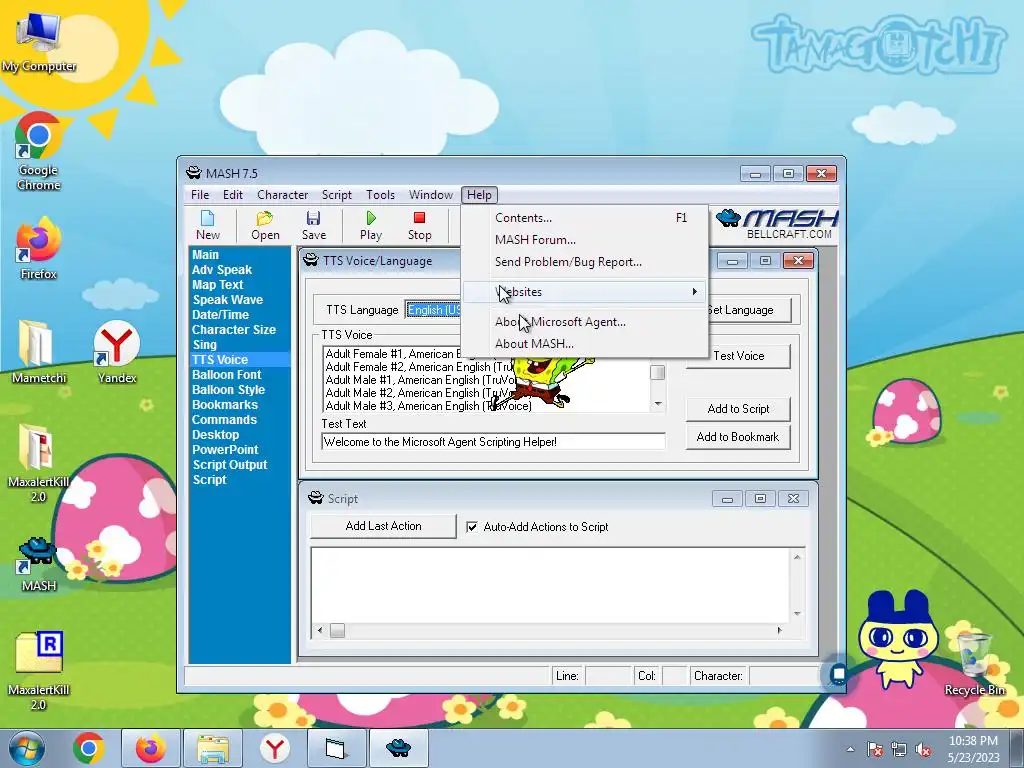Viewport: 1024px width, 768px height.
Task: Select Bookmarks in sidebar
Action: (225, 405)
